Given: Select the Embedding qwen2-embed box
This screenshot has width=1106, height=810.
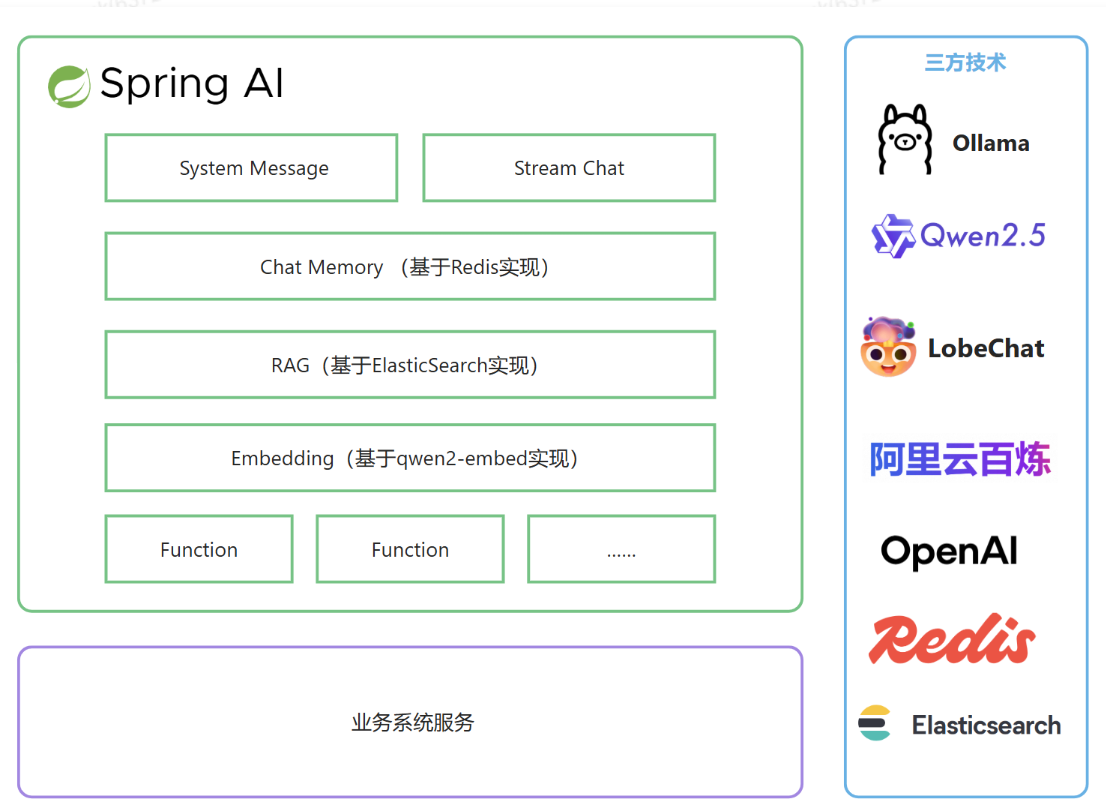Looking at the screenshot, I should tap(410, 458).
